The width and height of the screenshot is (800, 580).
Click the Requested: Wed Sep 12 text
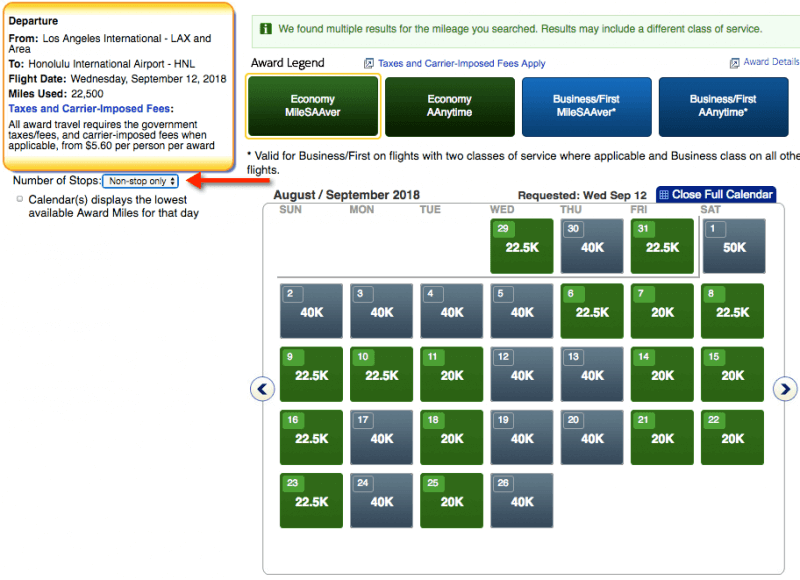point(582,195)
